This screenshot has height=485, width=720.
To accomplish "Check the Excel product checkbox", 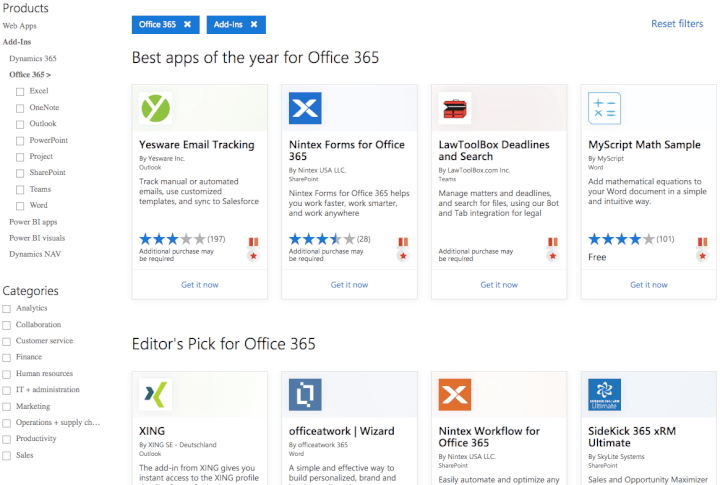I will pos(20,91).
